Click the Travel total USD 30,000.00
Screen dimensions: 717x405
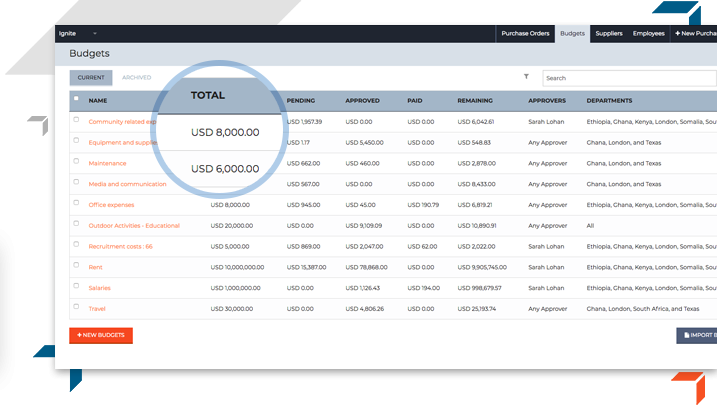tap(232, 309)
